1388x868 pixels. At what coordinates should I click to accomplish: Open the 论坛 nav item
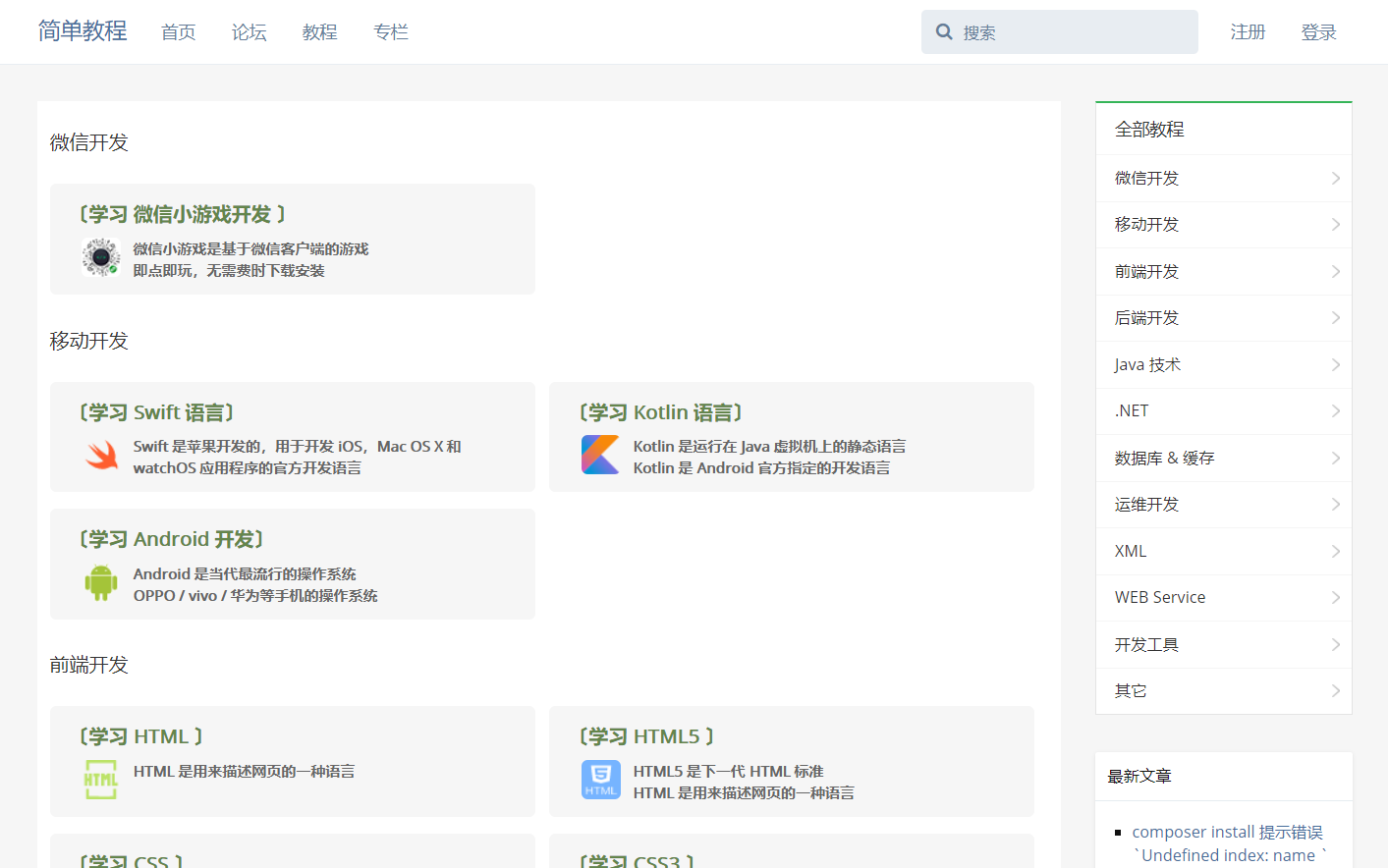(250, 32)
